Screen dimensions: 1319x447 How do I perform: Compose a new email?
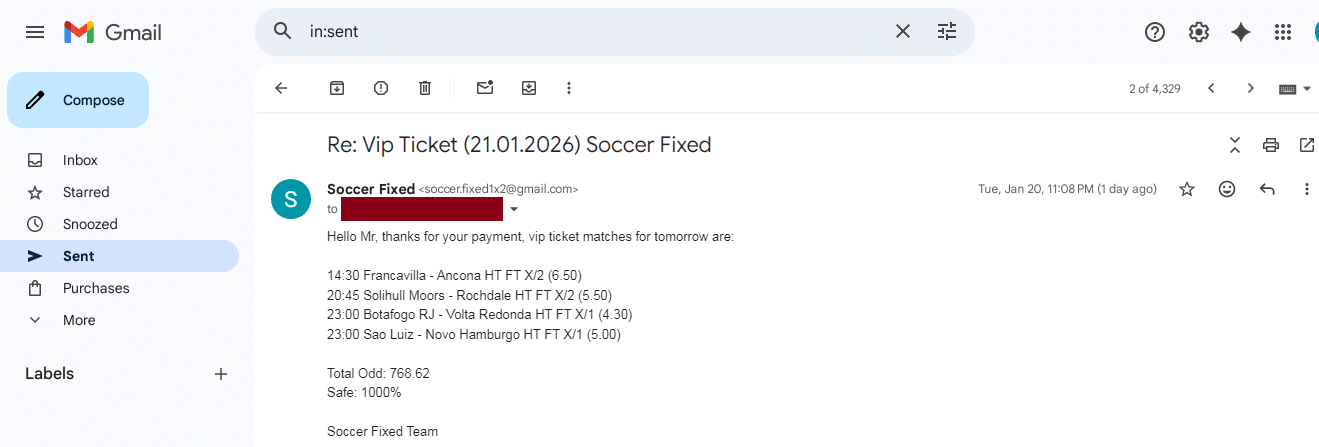click(x=78, y=100)
